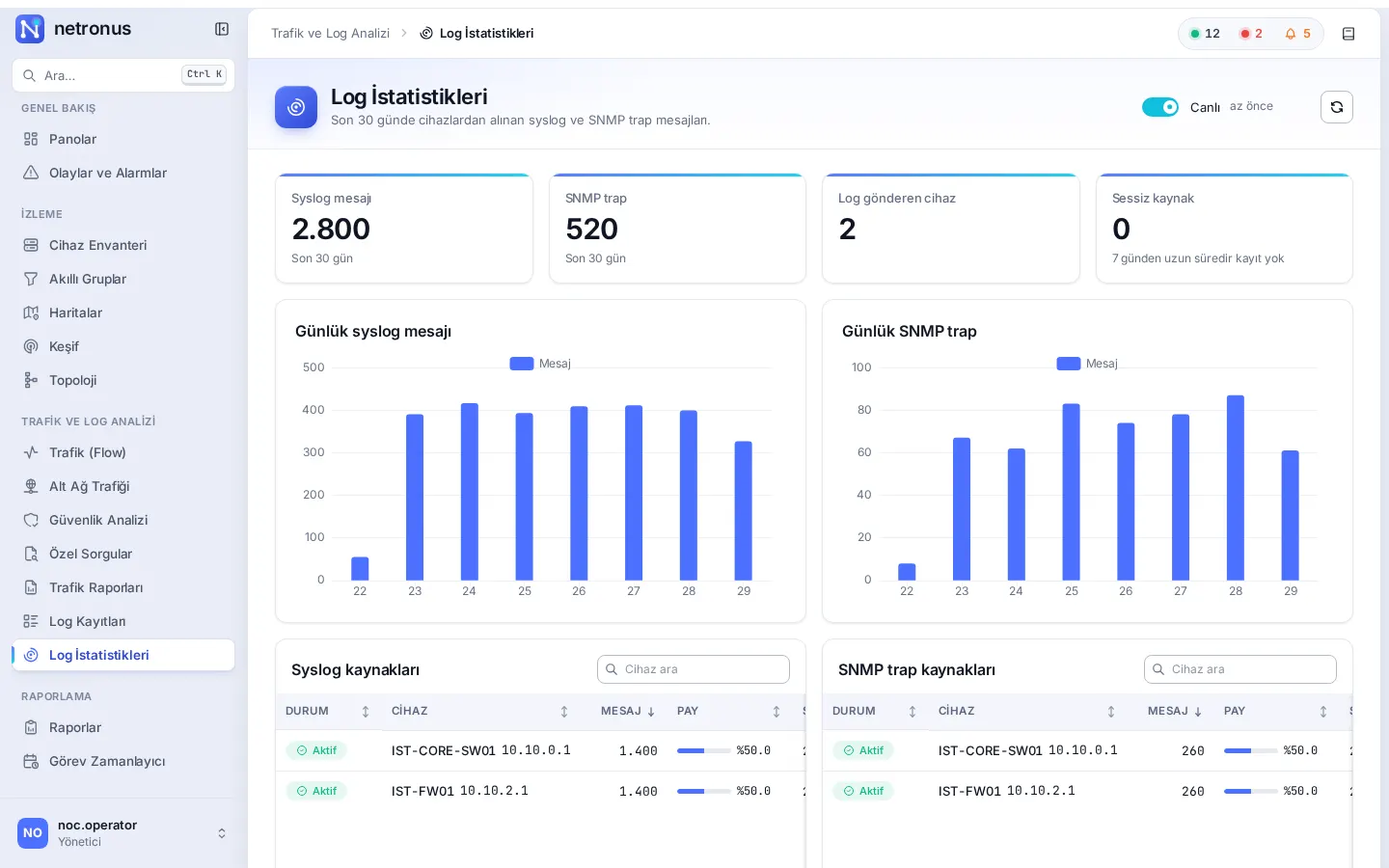Click the SNMP trap summary card
The height and width of the screenshot is (868, 1389).
(677, 229)
